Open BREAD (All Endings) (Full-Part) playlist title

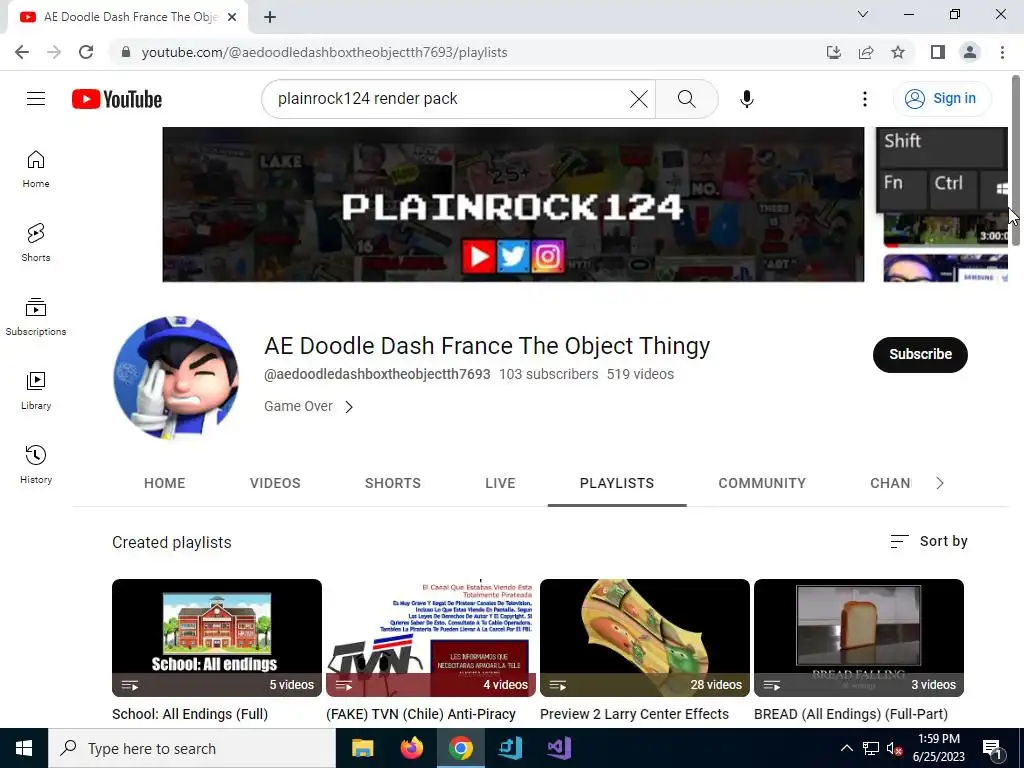click(851, 714)
